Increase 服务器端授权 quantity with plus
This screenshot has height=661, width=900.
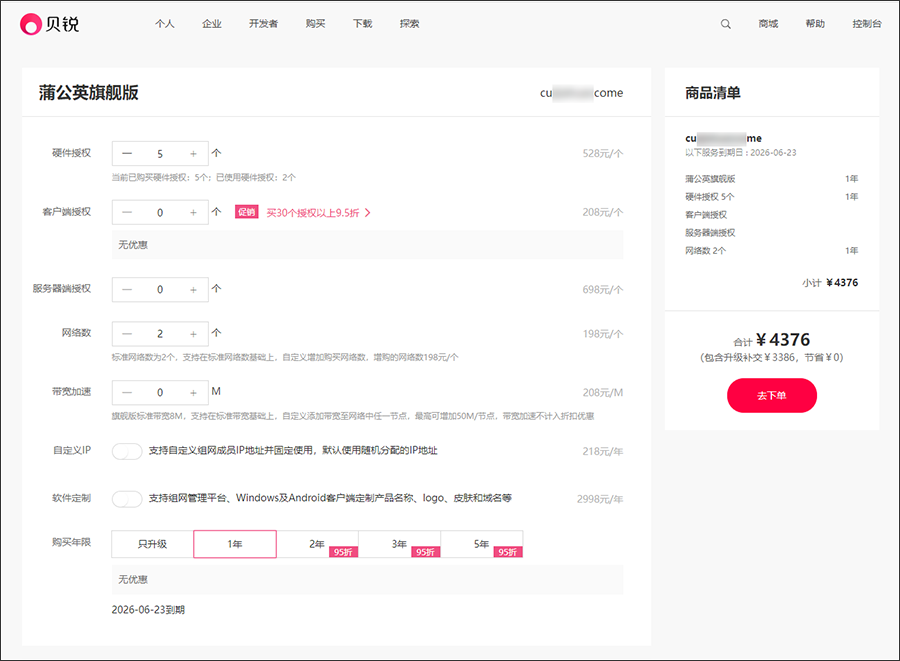(193, 290)
